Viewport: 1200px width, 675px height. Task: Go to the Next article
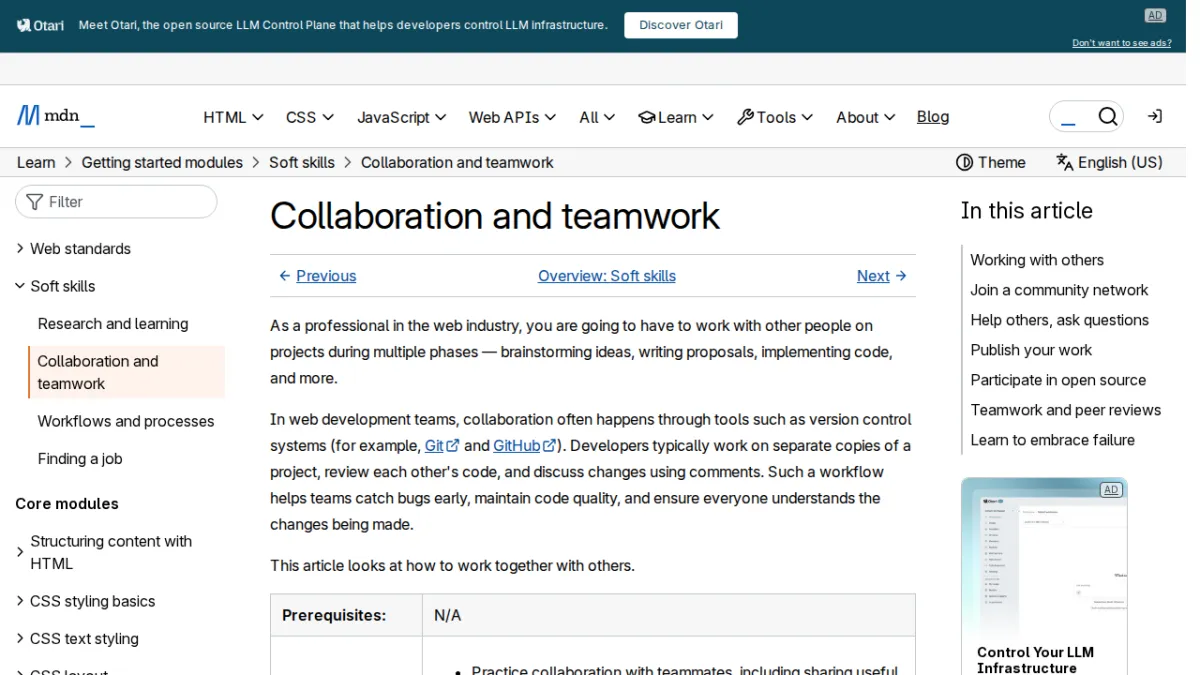[x=882, y=276]
